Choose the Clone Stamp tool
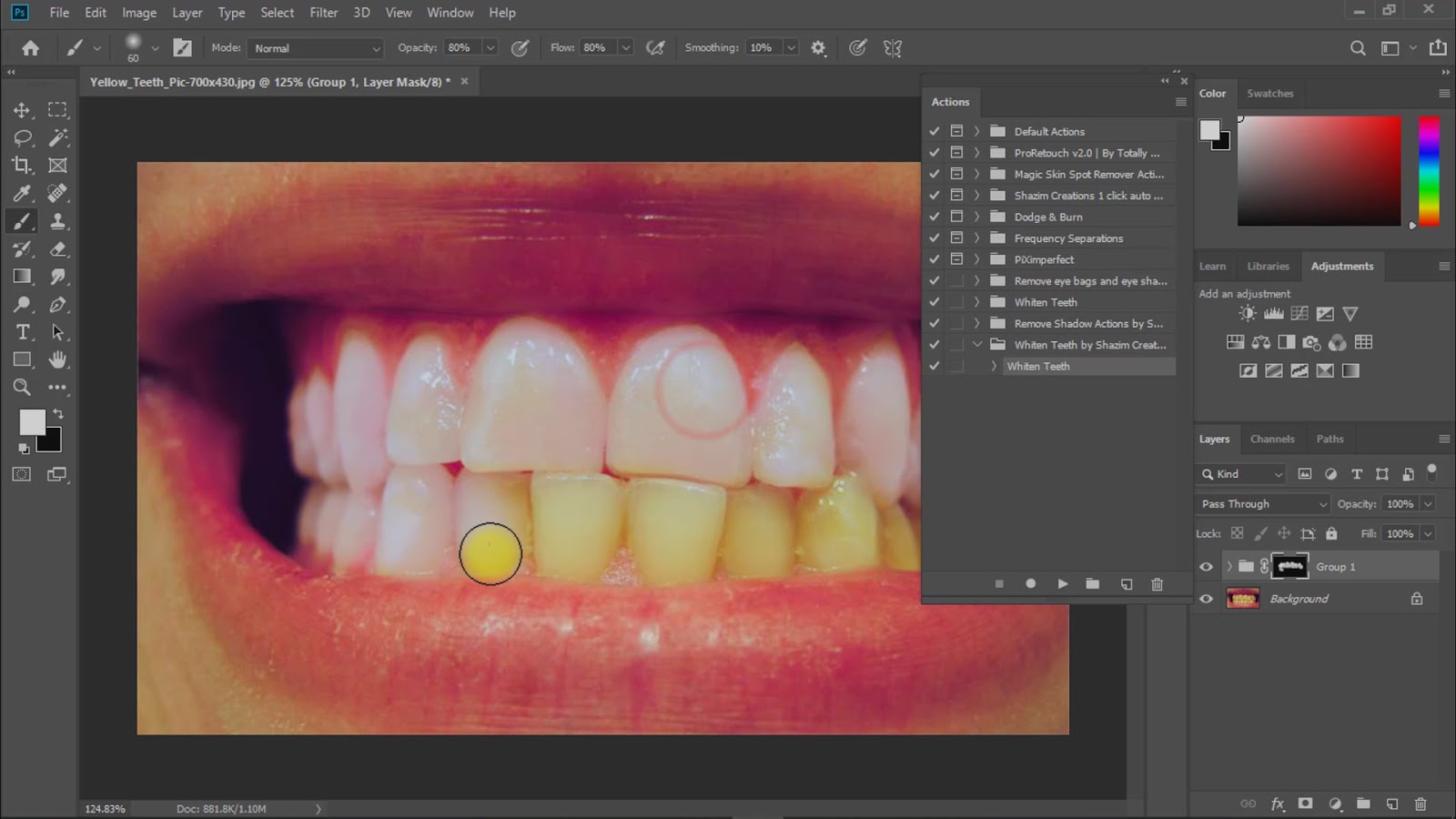The width and height of the screenshot is (1456, 819). (57, 221)
